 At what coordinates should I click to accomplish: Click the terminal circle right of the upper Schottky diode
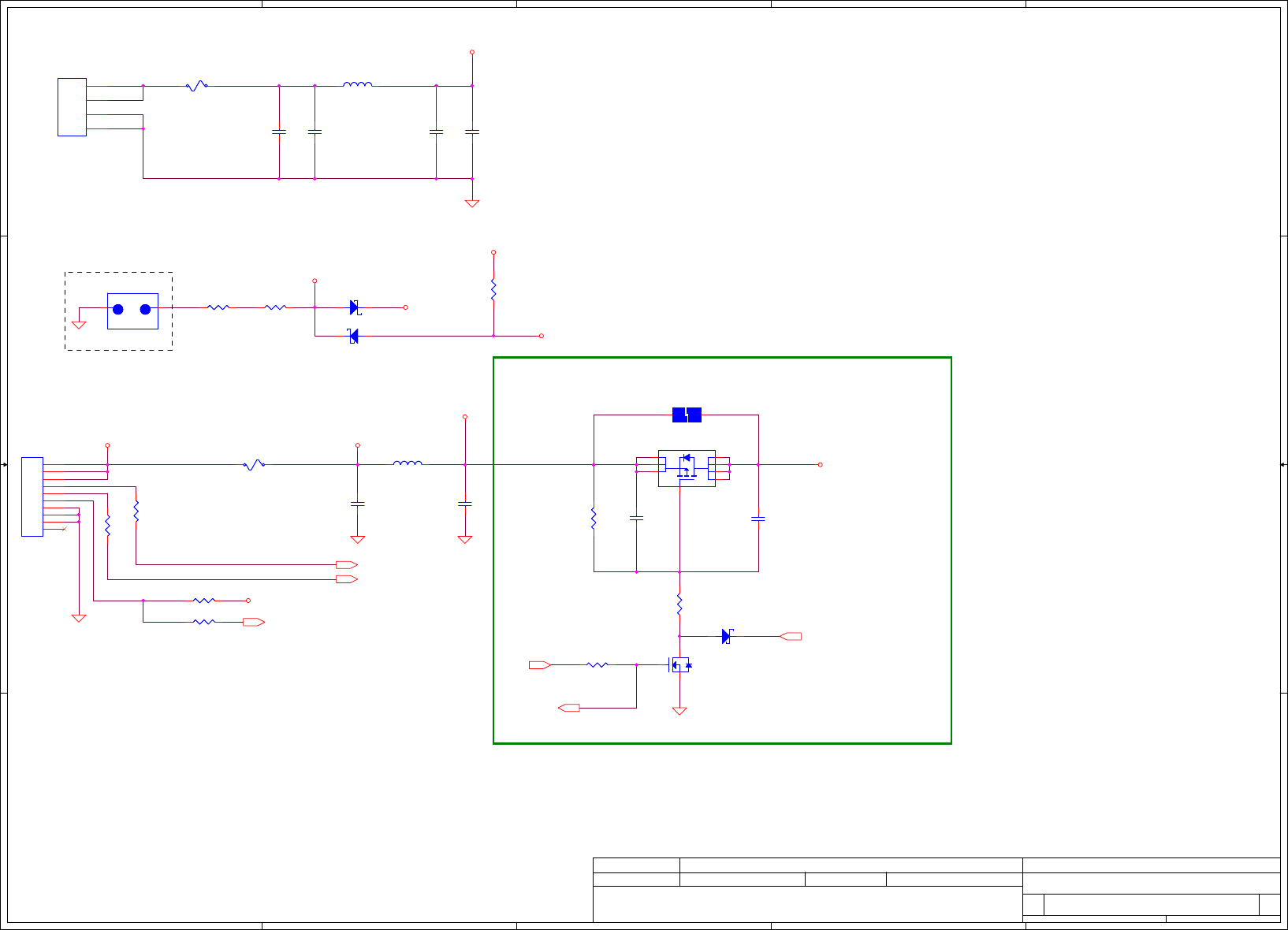click(406, 307)
